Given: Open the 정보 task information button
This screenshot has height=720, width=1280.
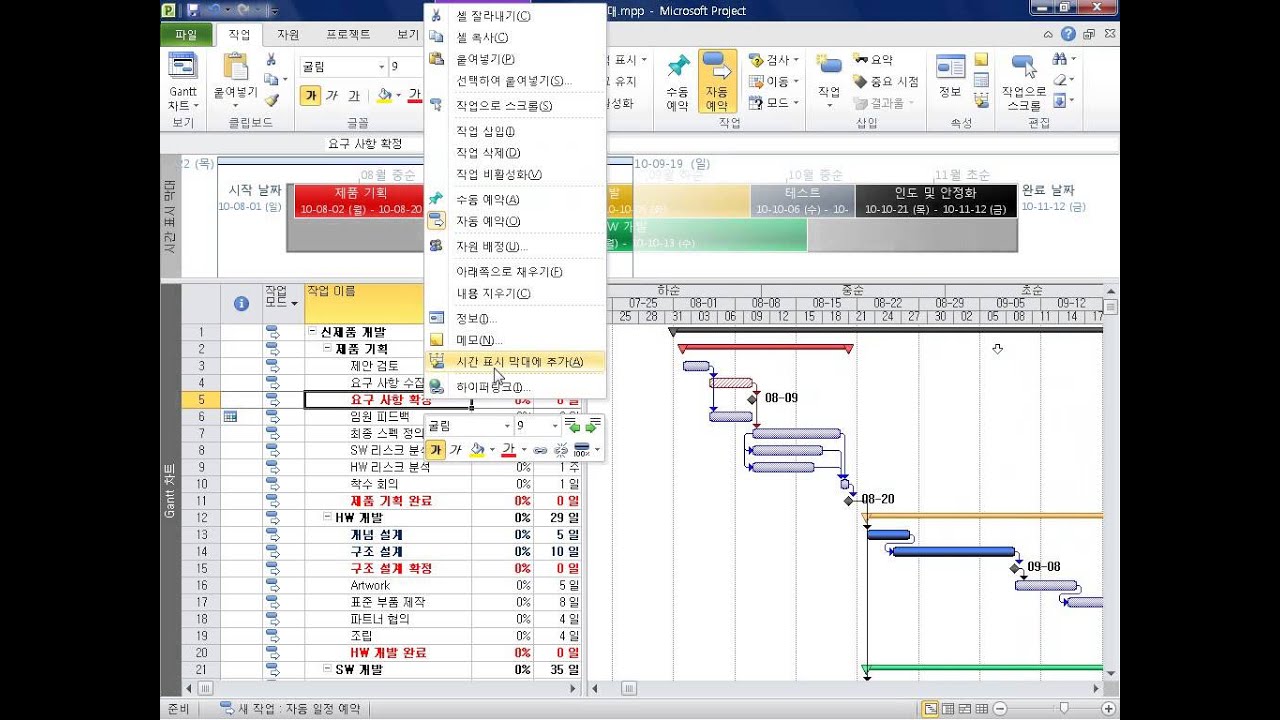Looking at the screenshot, I should 950,78.
